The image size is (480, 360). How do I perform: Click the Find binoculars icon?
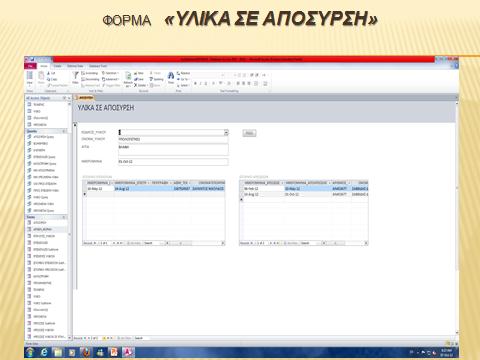[171, 76]
